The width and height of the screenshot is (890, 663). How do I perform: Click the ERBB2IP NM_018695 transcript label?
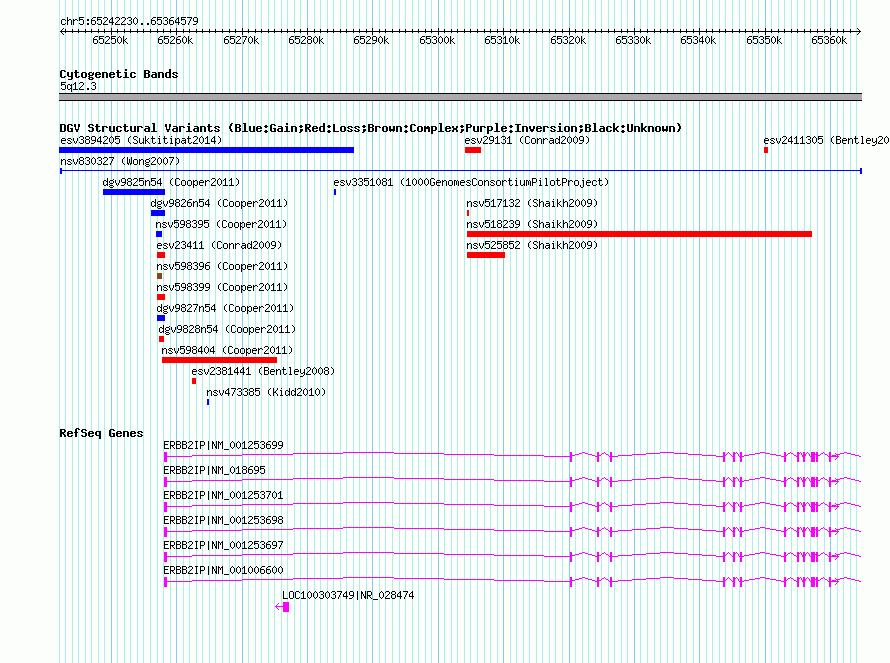pos(214,470)
